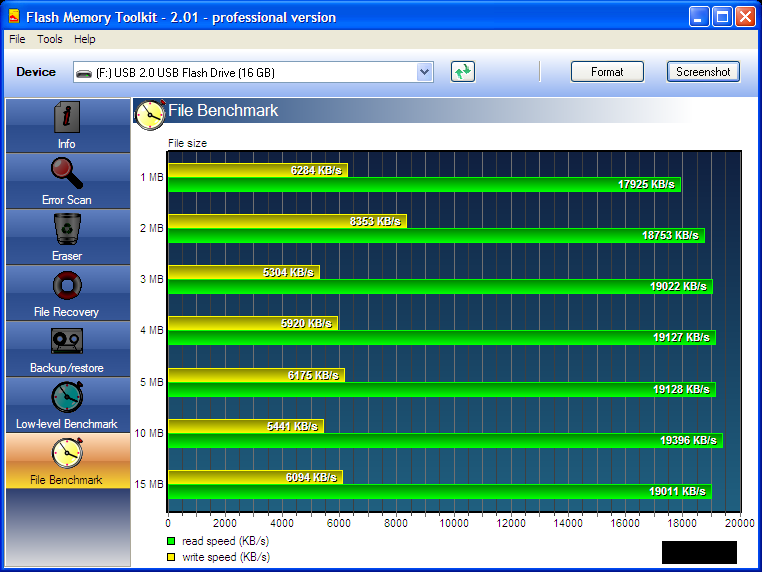Image resolution: width=762 pixels, height=572 pixels.
Task: Open the Info panel icon
Action: click(67, 117)
